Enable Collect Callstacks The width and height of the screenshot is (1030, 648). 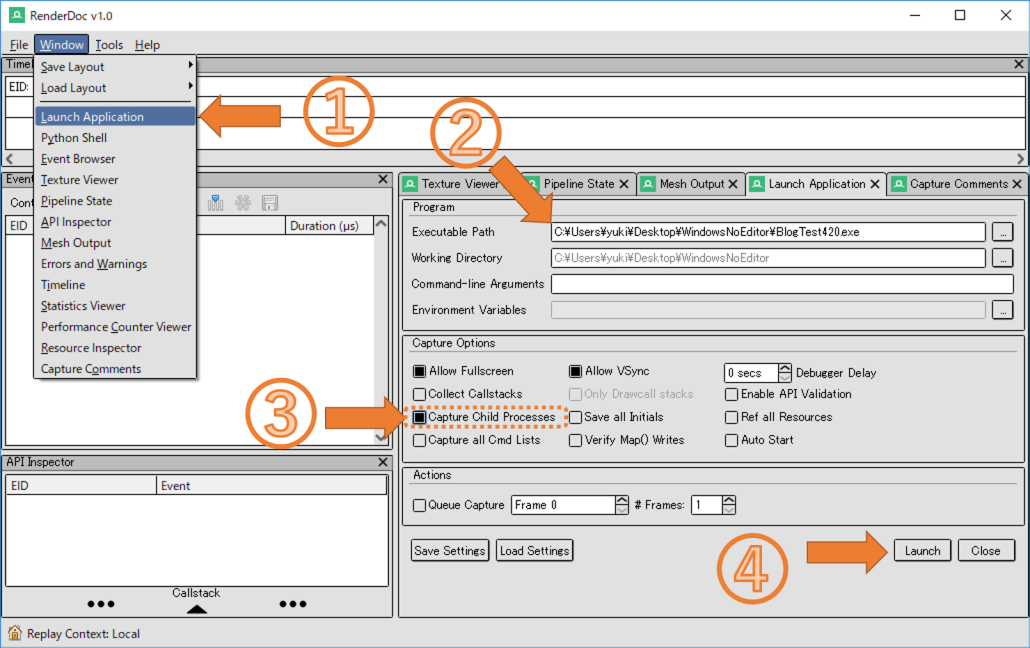tap(419, 394)
